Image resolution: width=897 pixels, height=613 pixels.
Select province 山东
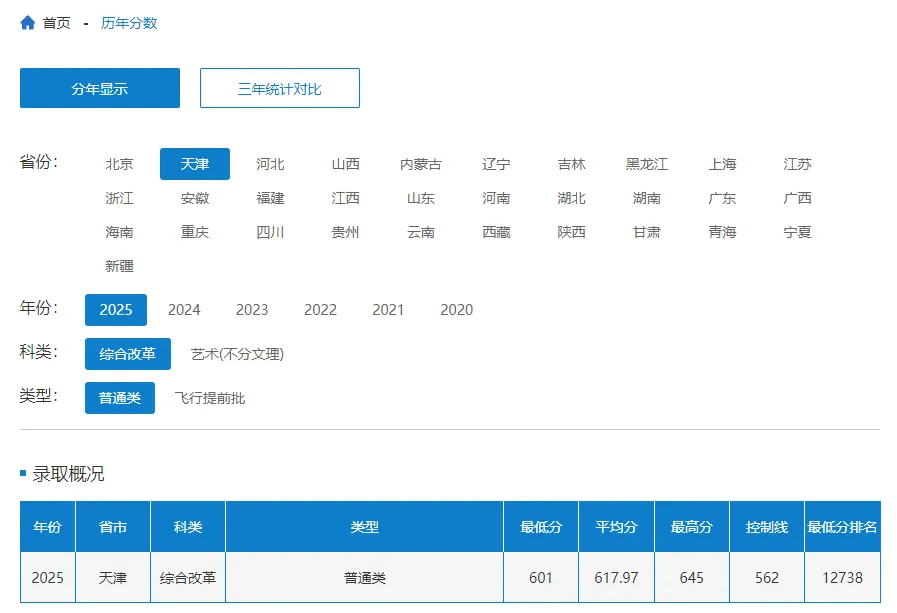(x=420, y=198)
